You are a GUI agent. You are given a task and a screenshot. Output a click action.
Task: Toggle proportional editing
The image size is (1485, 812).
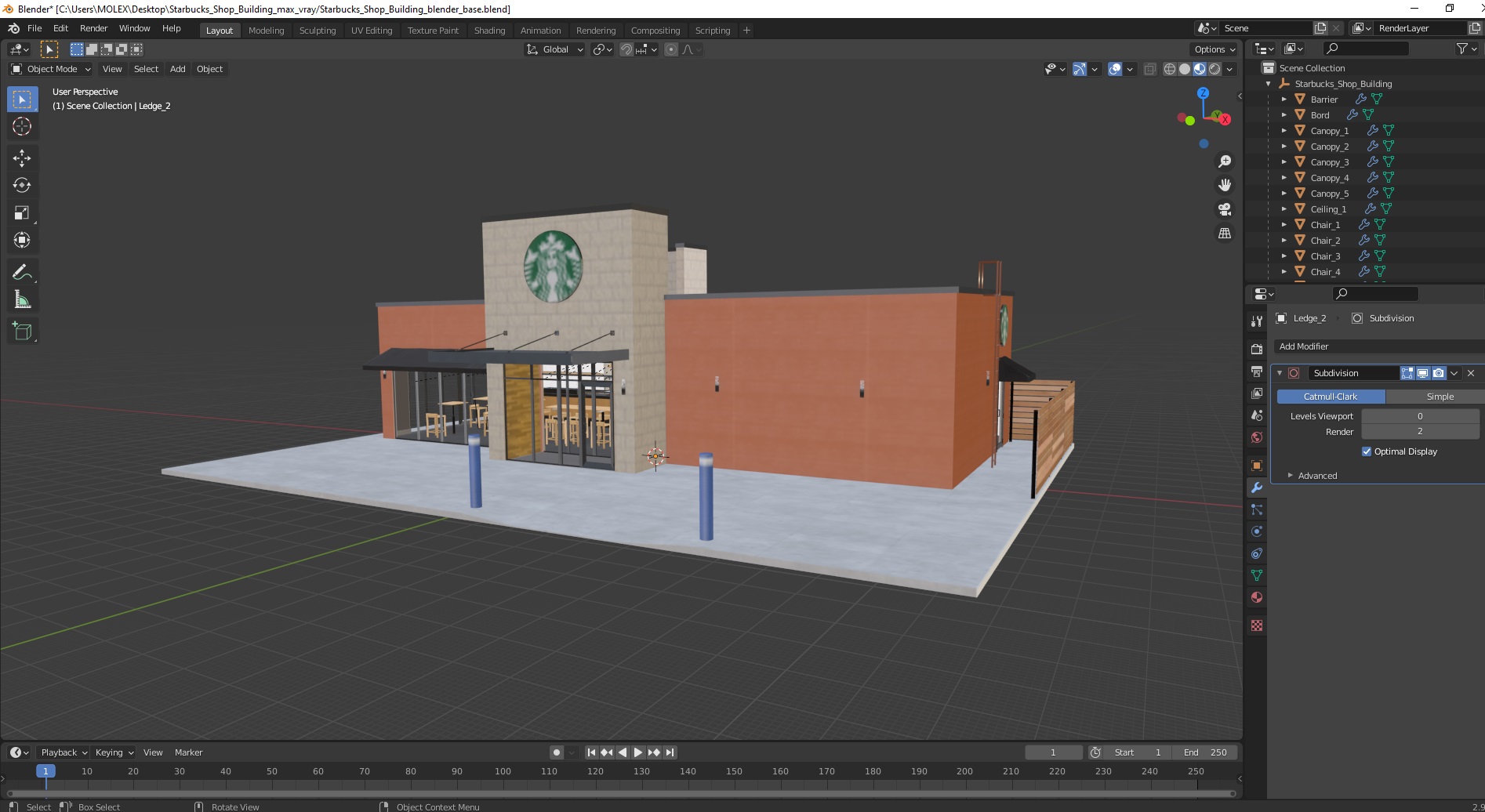[x=671, y=49]
